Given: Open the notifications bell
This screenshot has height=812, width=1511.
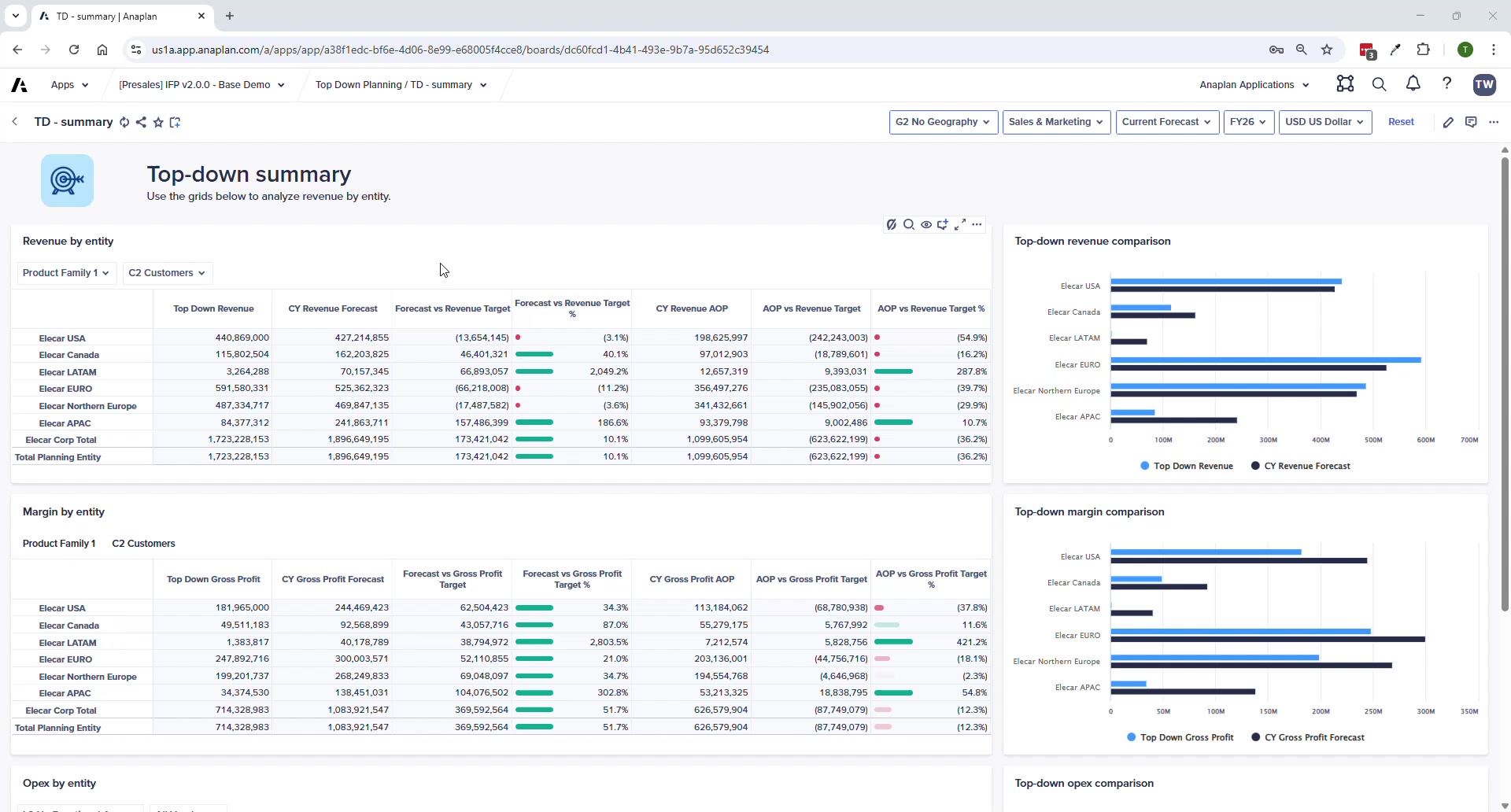Looking at the screenshot, I should (1413, 84).
